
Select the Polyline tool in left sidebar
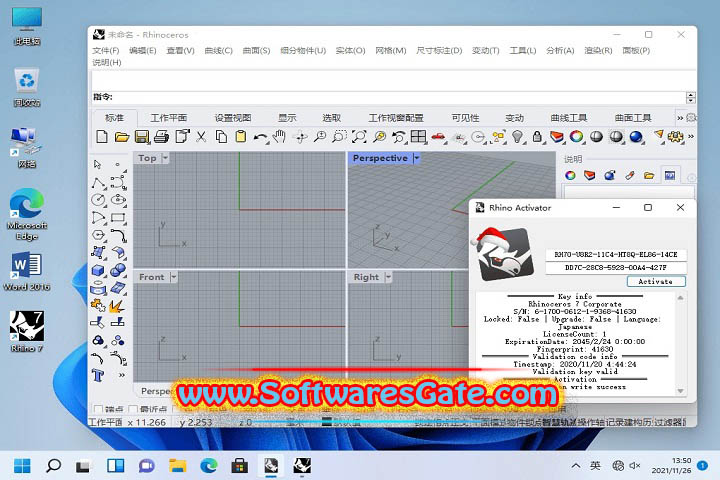[x=98, y=183]
